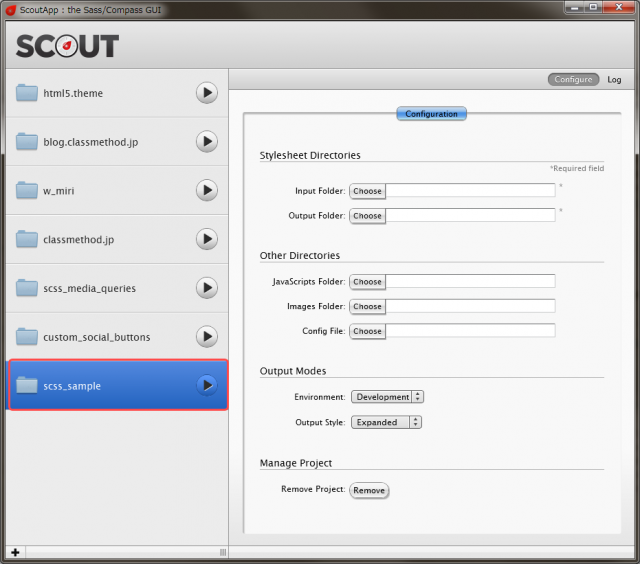Add a new project with plus icon

click(16, 552)
